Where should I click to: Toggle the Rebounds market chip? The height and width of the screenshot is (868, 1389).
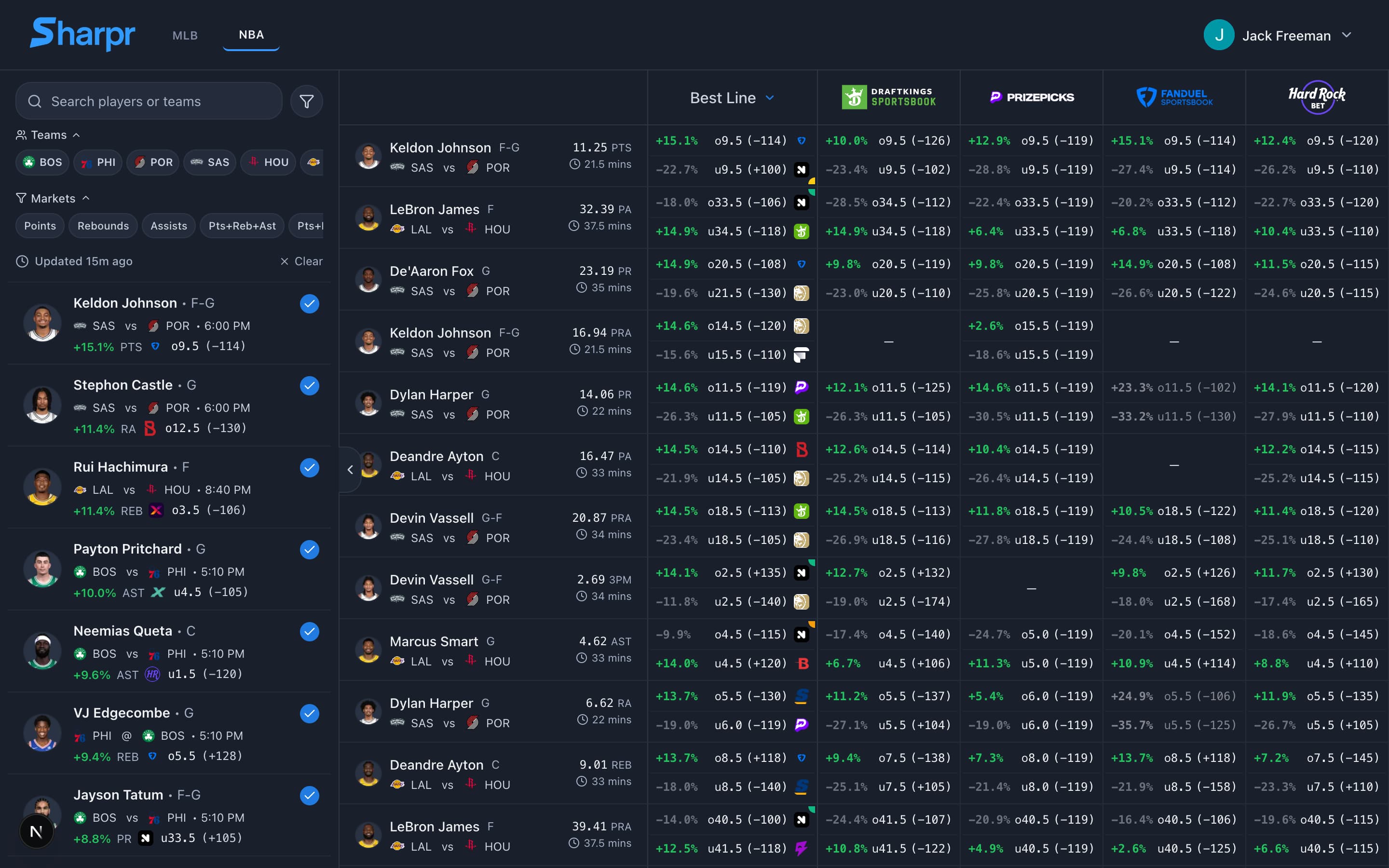[103, 226]
